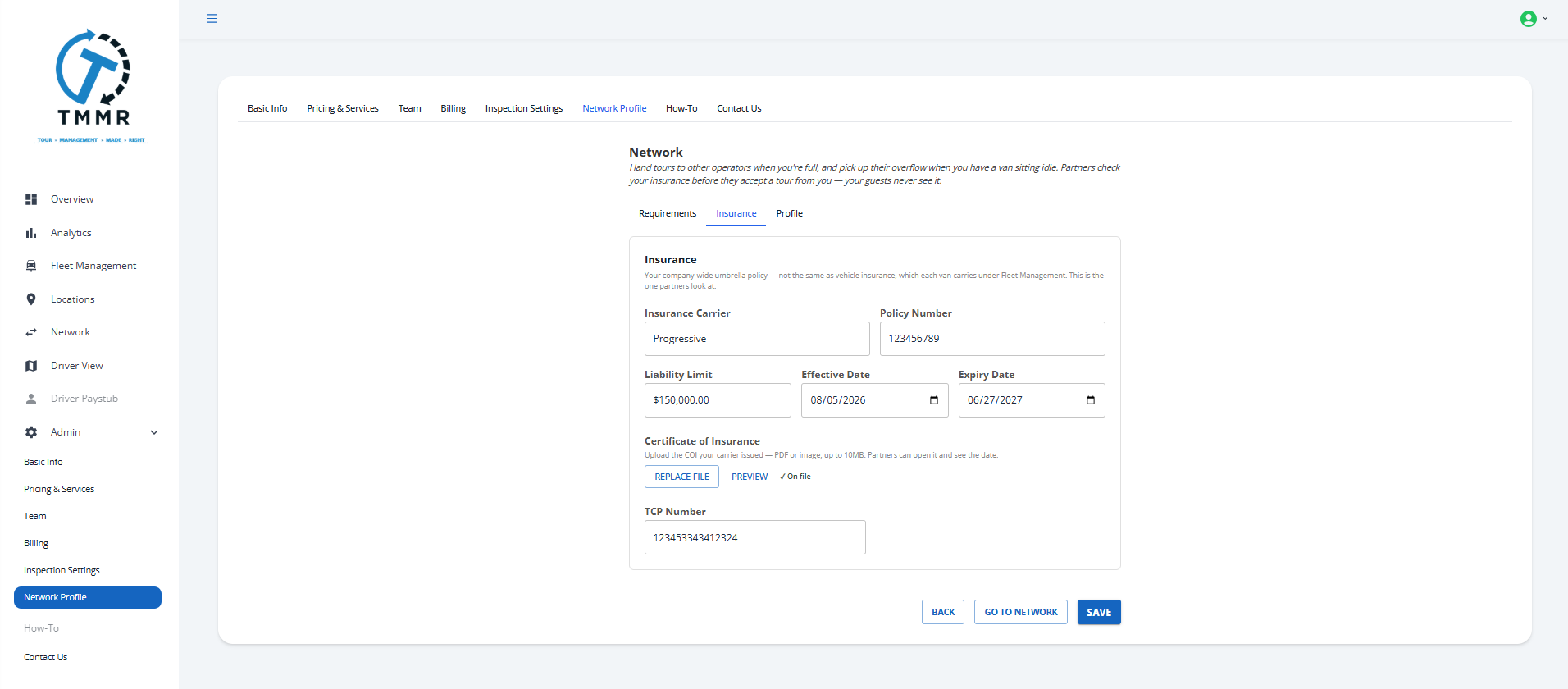Image resolution: width=1568 pixels, height=689 pixels.
Task: Open the Billing top tab
Action: tap(453, 108)
